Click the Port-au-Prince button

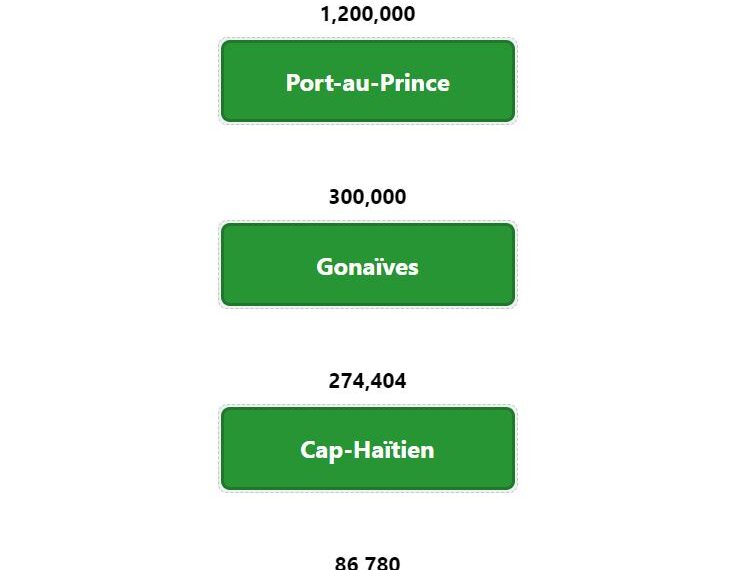368,81
